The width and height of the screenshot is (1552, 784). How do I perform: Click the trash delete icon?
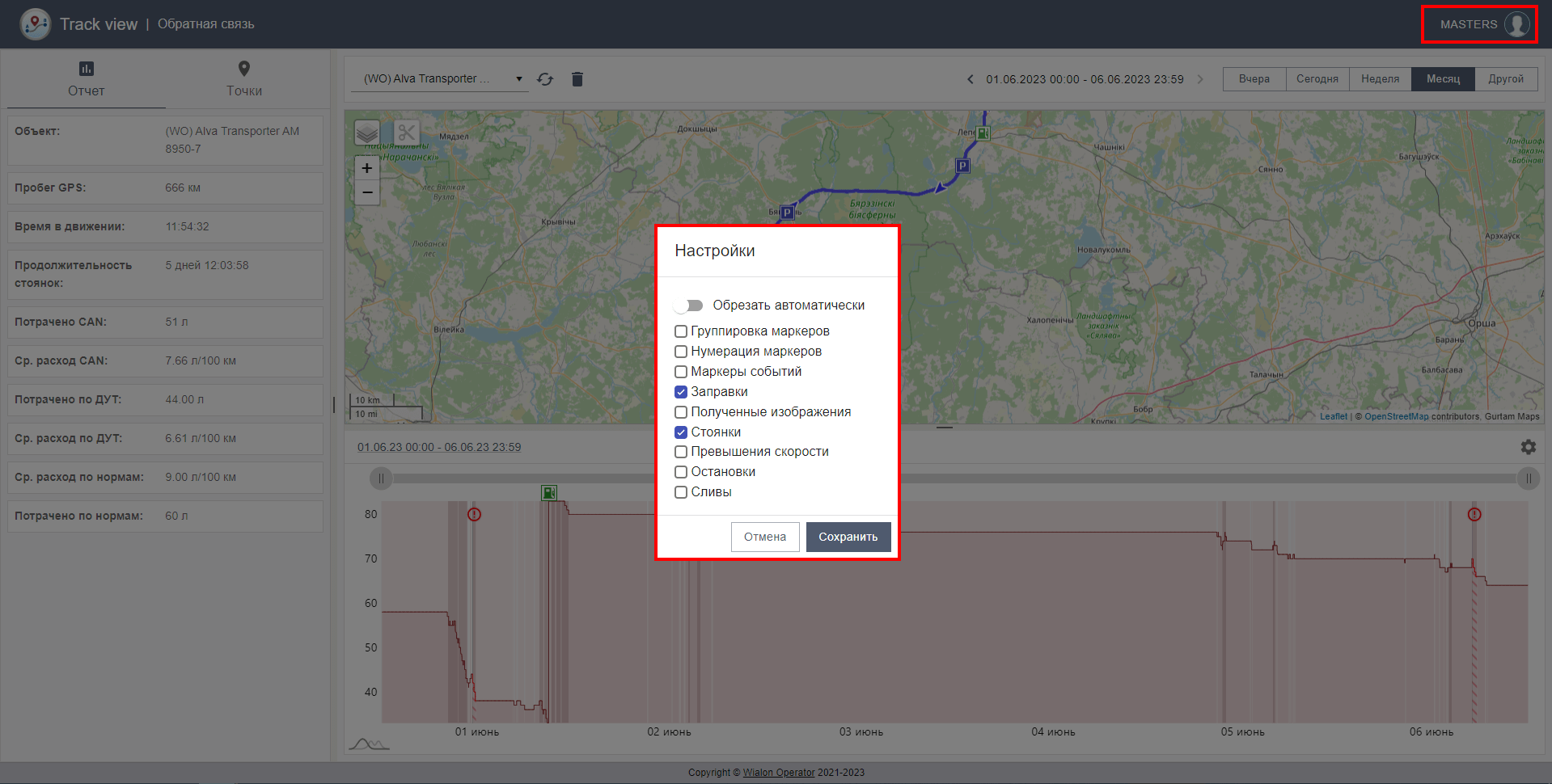pos(577,79)
